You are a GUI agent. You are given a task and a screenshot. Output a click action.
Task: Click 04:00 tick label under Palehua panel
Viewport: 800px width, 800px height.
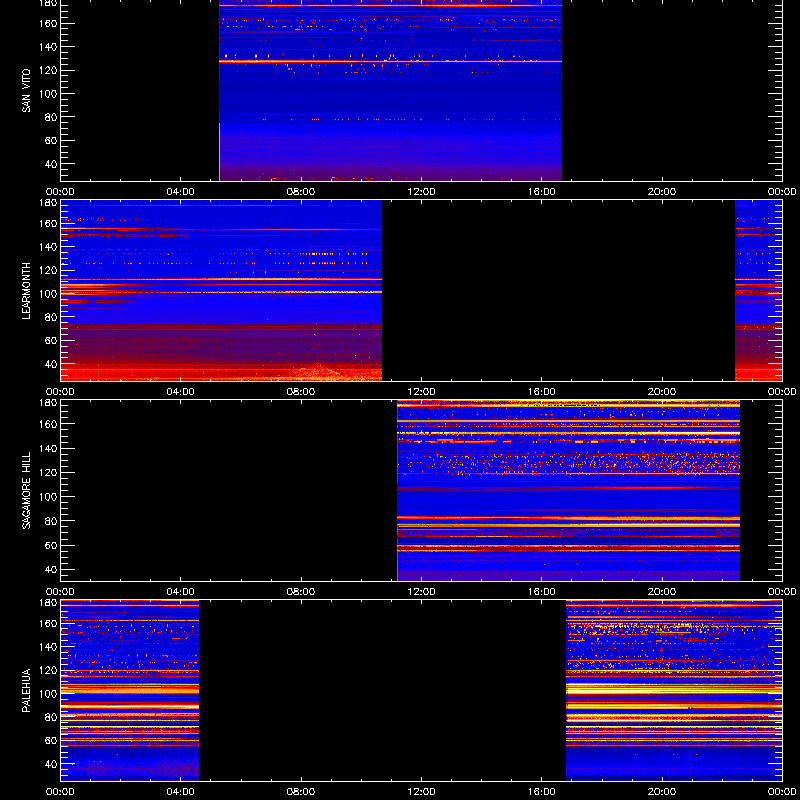(x=181, y=792)
